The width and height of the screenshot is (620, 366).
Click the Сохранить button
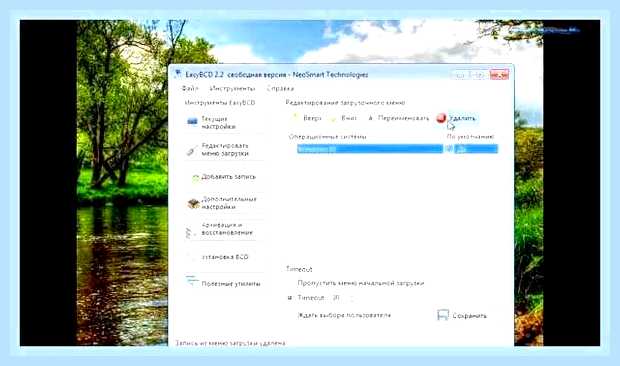click(x=462, y=315)
